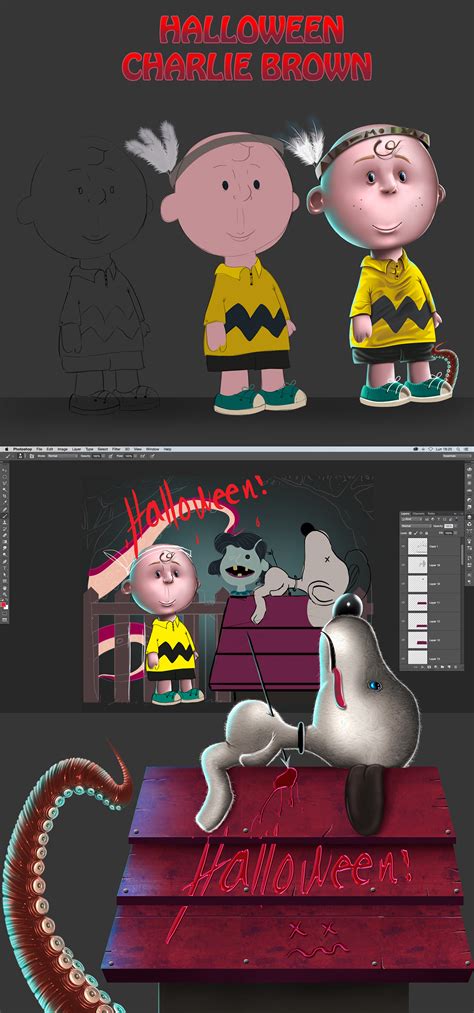Select the Eyedropper tool

click(5, 503)
